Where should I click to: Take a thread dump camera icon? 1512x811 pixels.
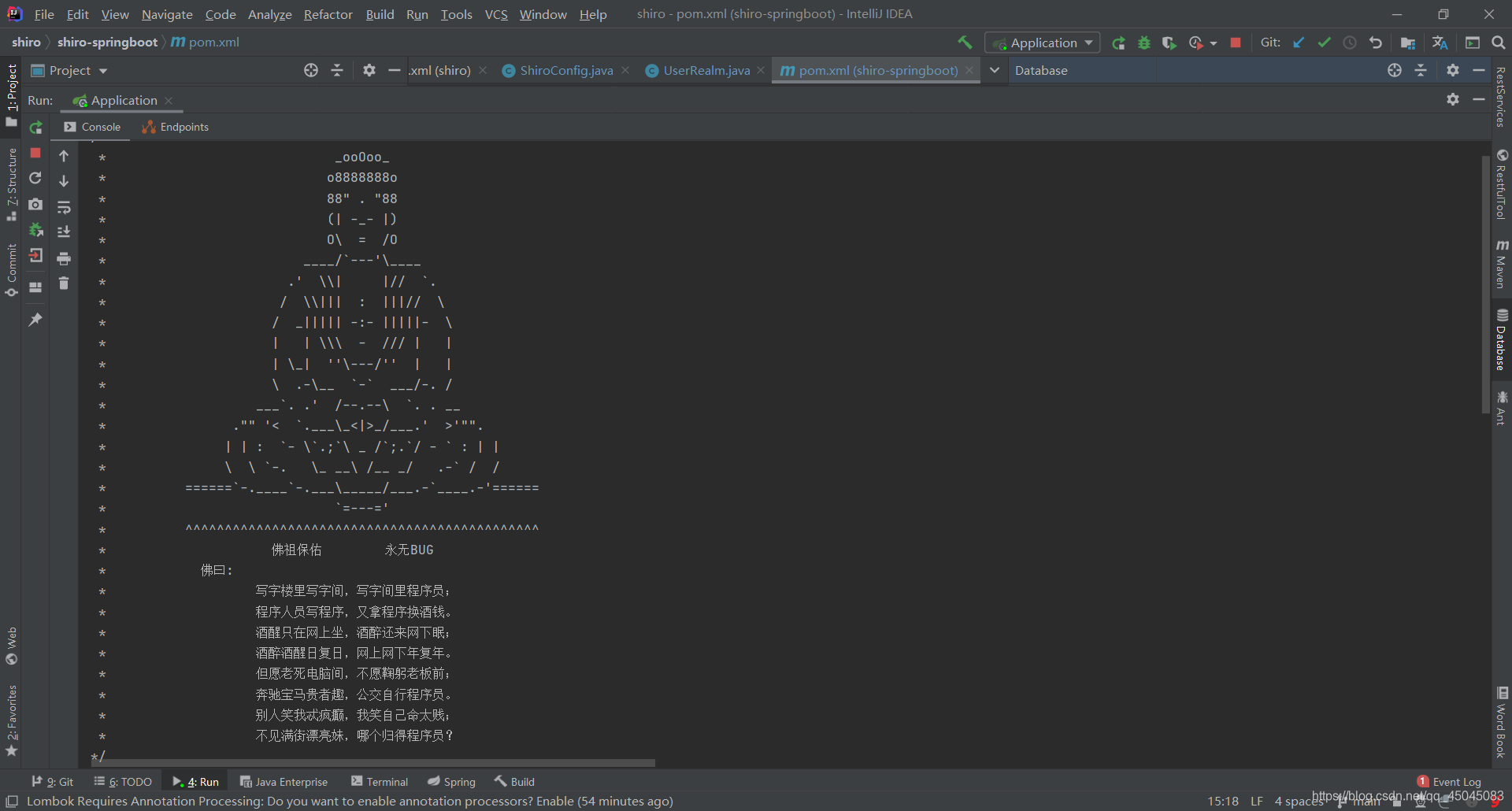click(35, 204)
